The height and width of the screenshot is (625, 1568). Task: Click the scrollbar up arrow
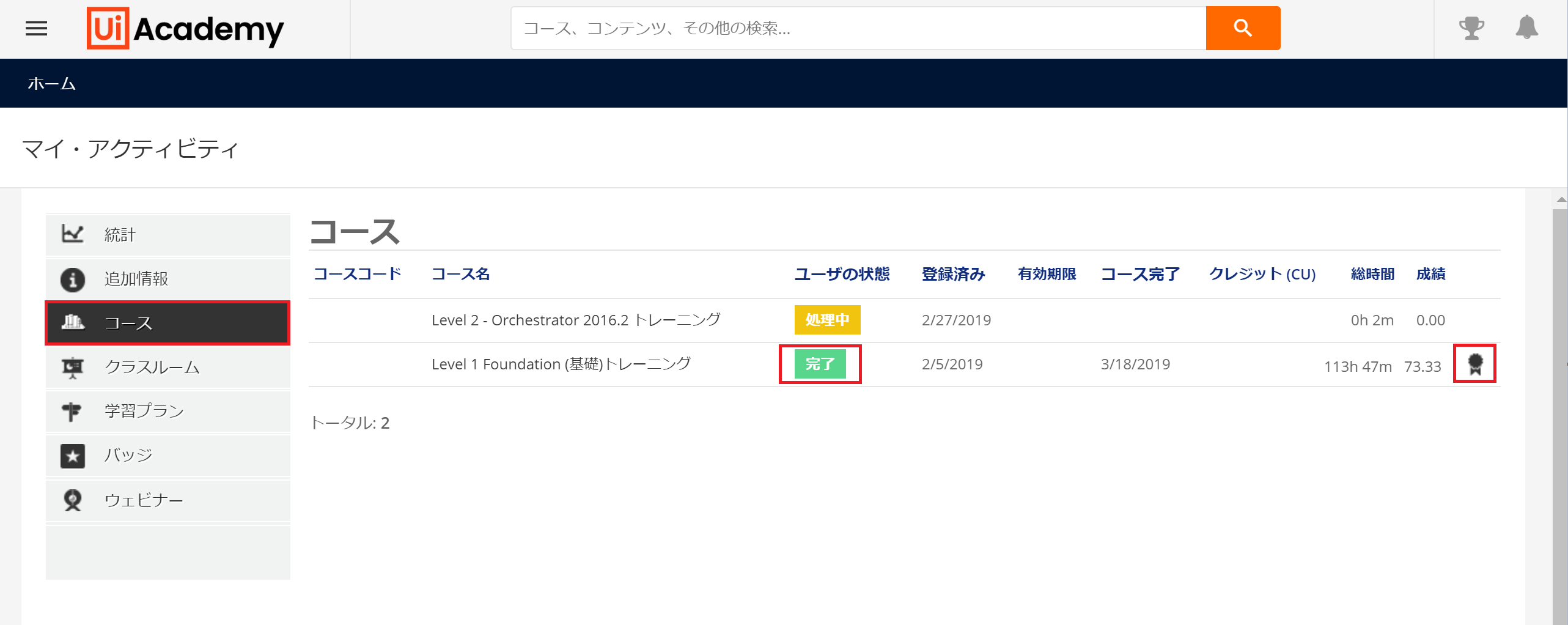tap(1561, 199)
